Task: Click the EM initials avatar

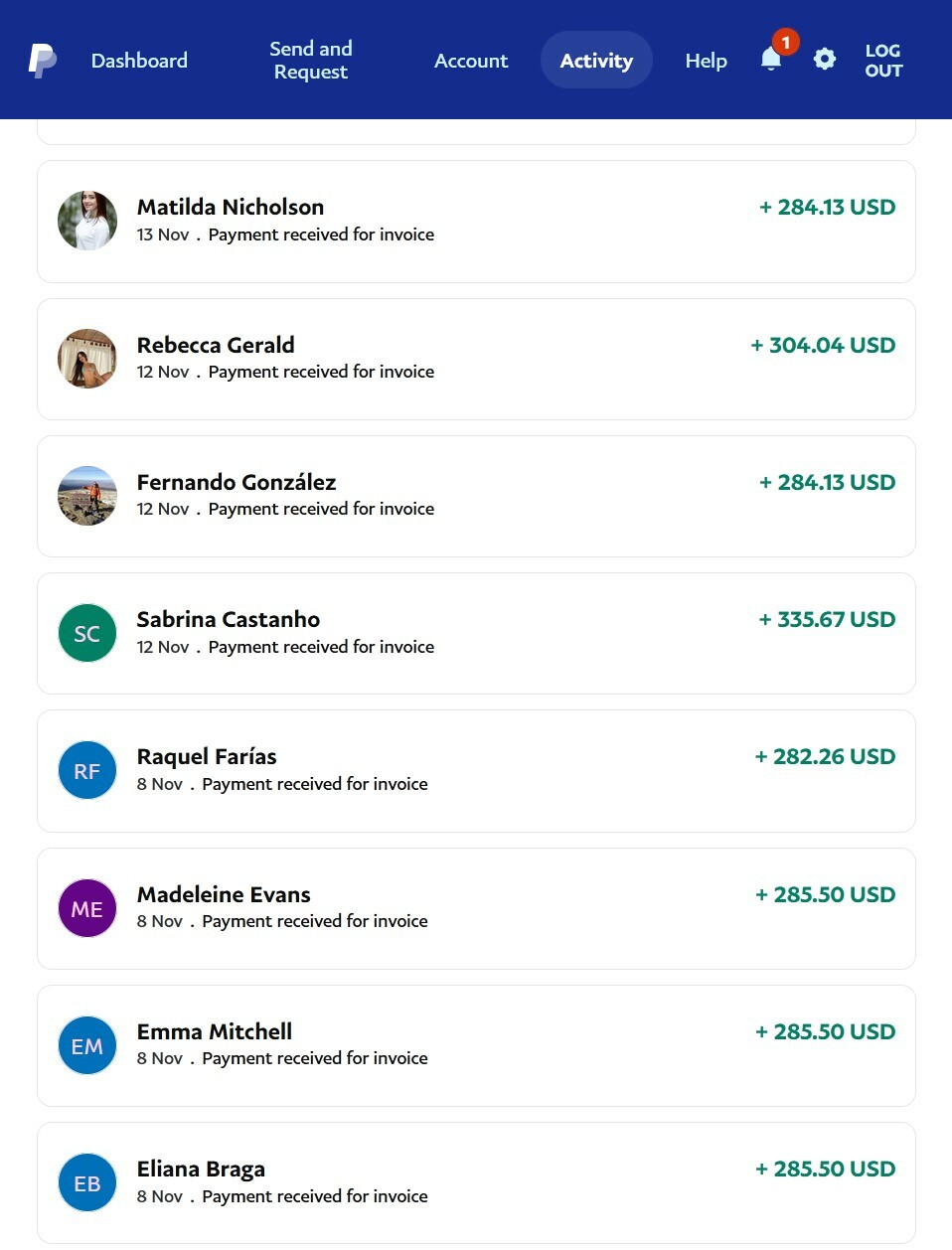Action: tap(87, 1045)
